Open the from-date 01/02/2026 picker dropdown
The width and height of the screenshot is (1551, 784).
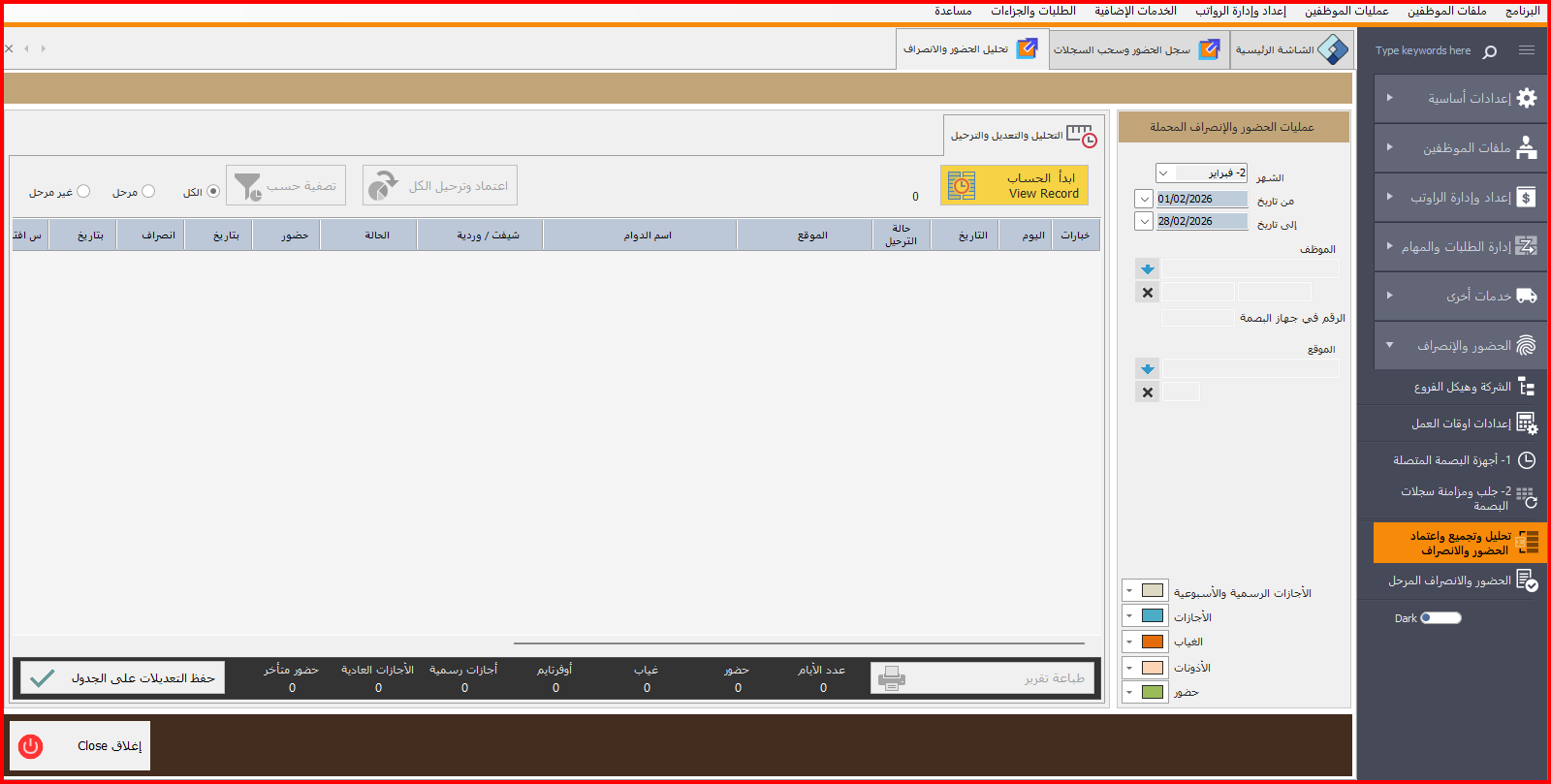point(1144,199)
